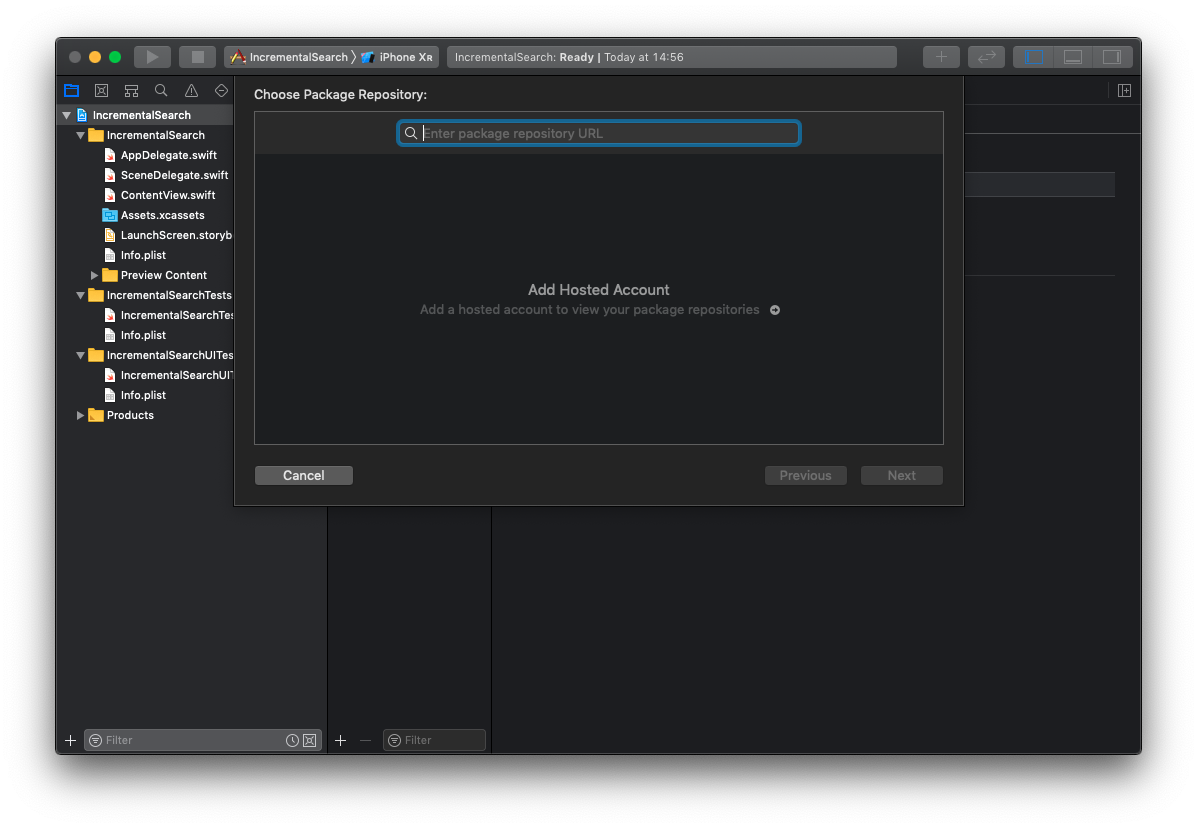This screenshot has width=1197, height=828.
Task: Focus the package repository URL field
Action: (598, 133)
